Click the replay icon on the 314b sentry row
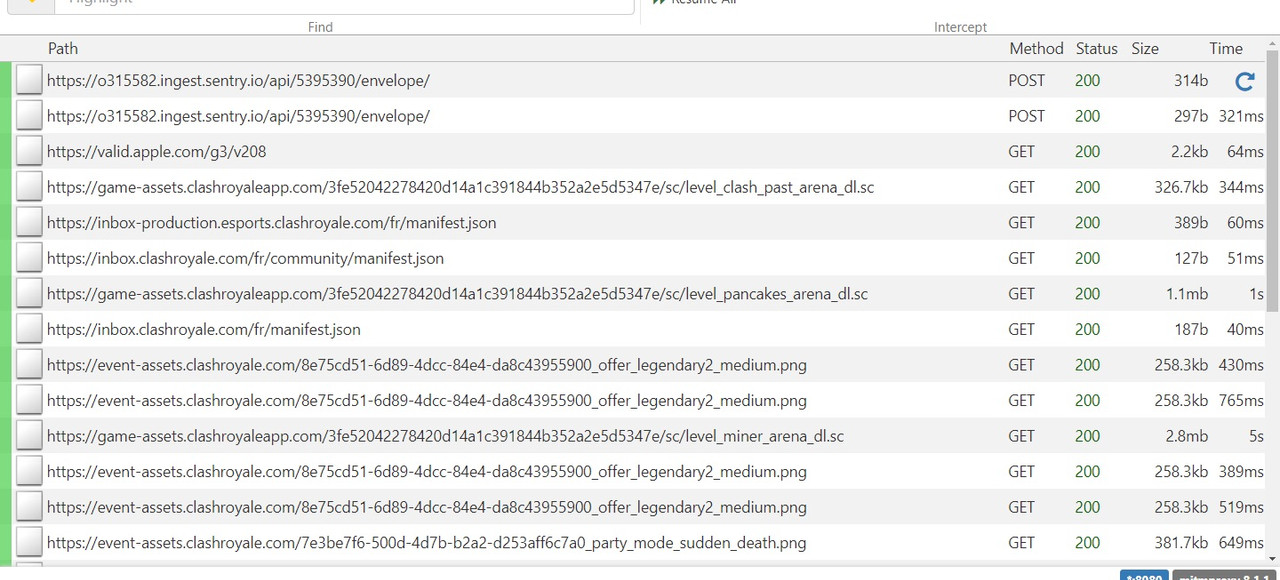Image resolution: width=1280 pixels, height=580 pixels. (x=1245, y=81)
